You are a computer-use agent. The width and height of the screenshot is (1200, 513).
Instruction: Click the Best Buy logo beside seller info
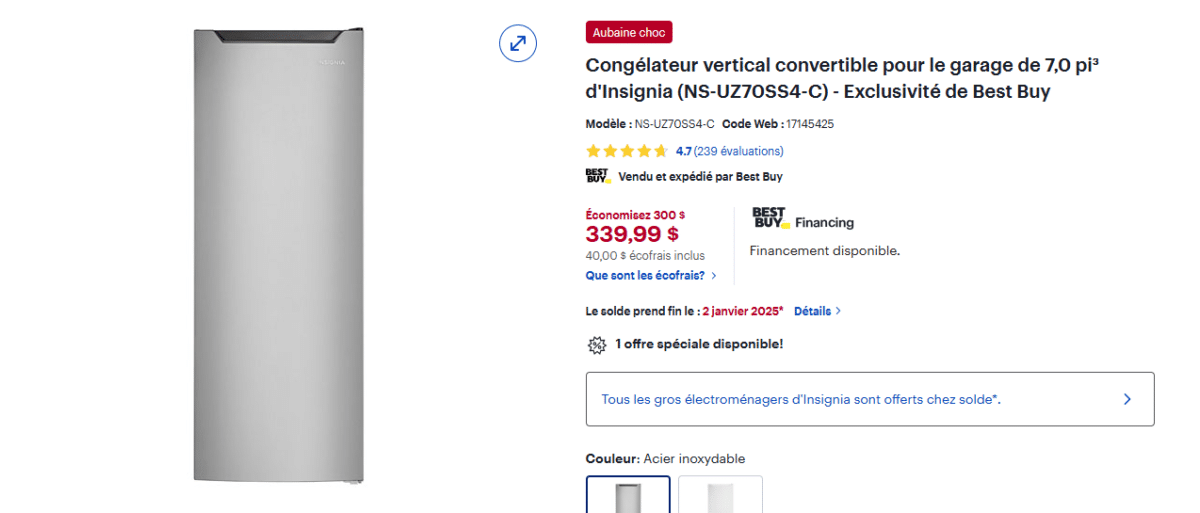[x=597, y=176]
